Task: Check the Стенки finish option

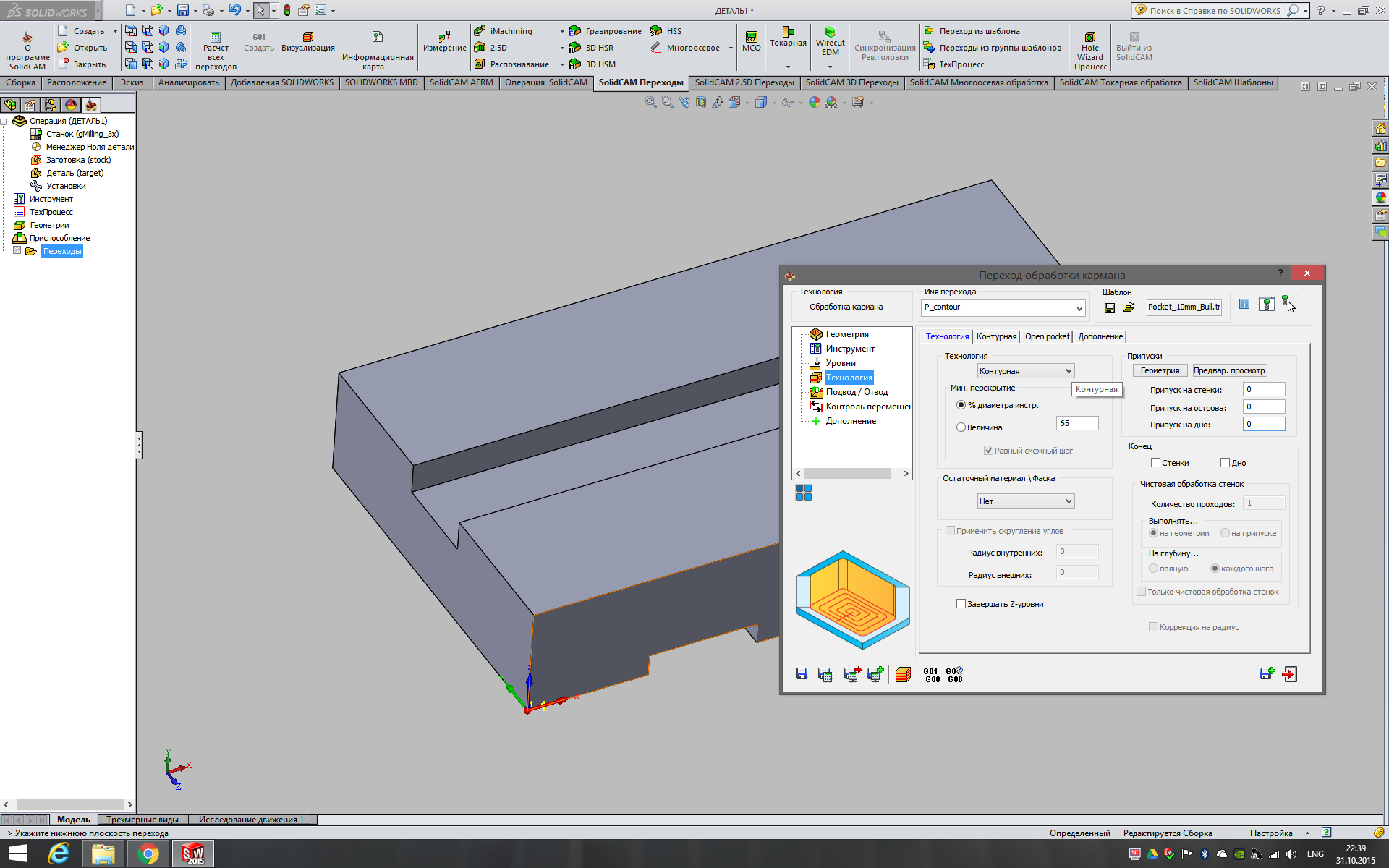Action: click(x=1155, y=463)
